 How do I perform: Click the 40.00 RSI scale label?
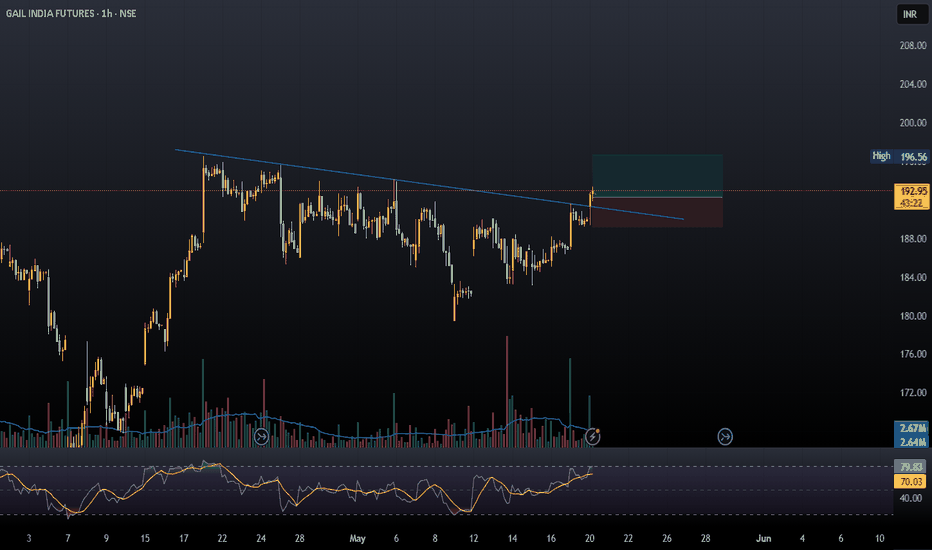pyautogui.click(x=911, y=498)
